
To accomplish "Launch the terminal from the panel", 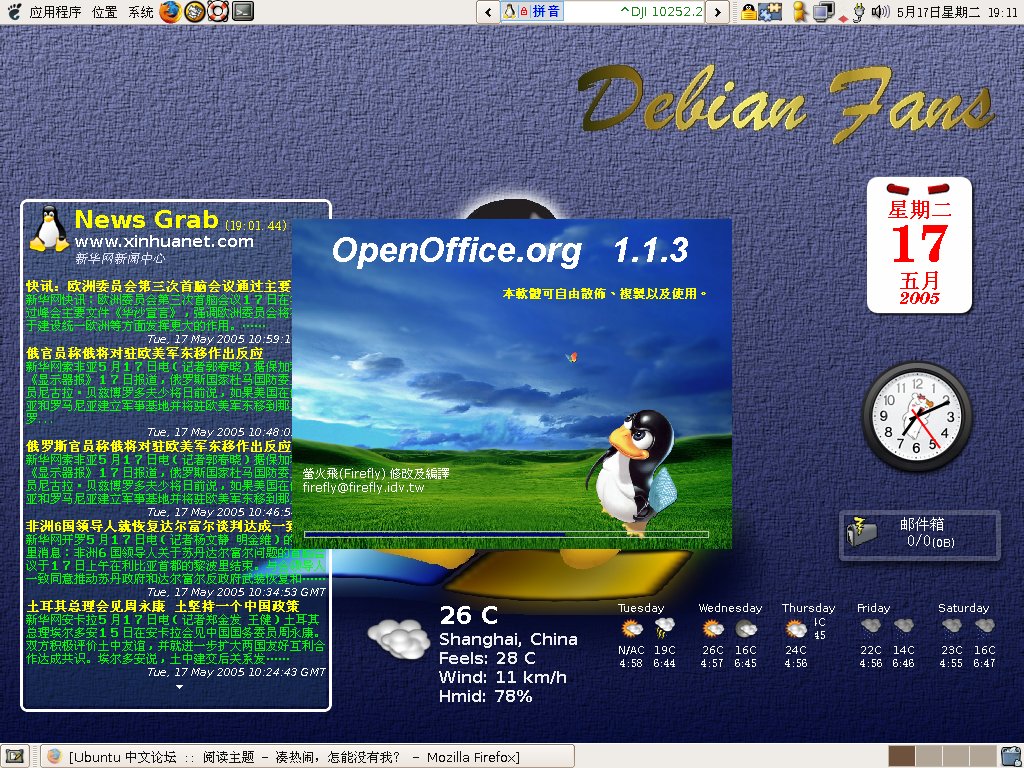I will [x=243, y=11].
